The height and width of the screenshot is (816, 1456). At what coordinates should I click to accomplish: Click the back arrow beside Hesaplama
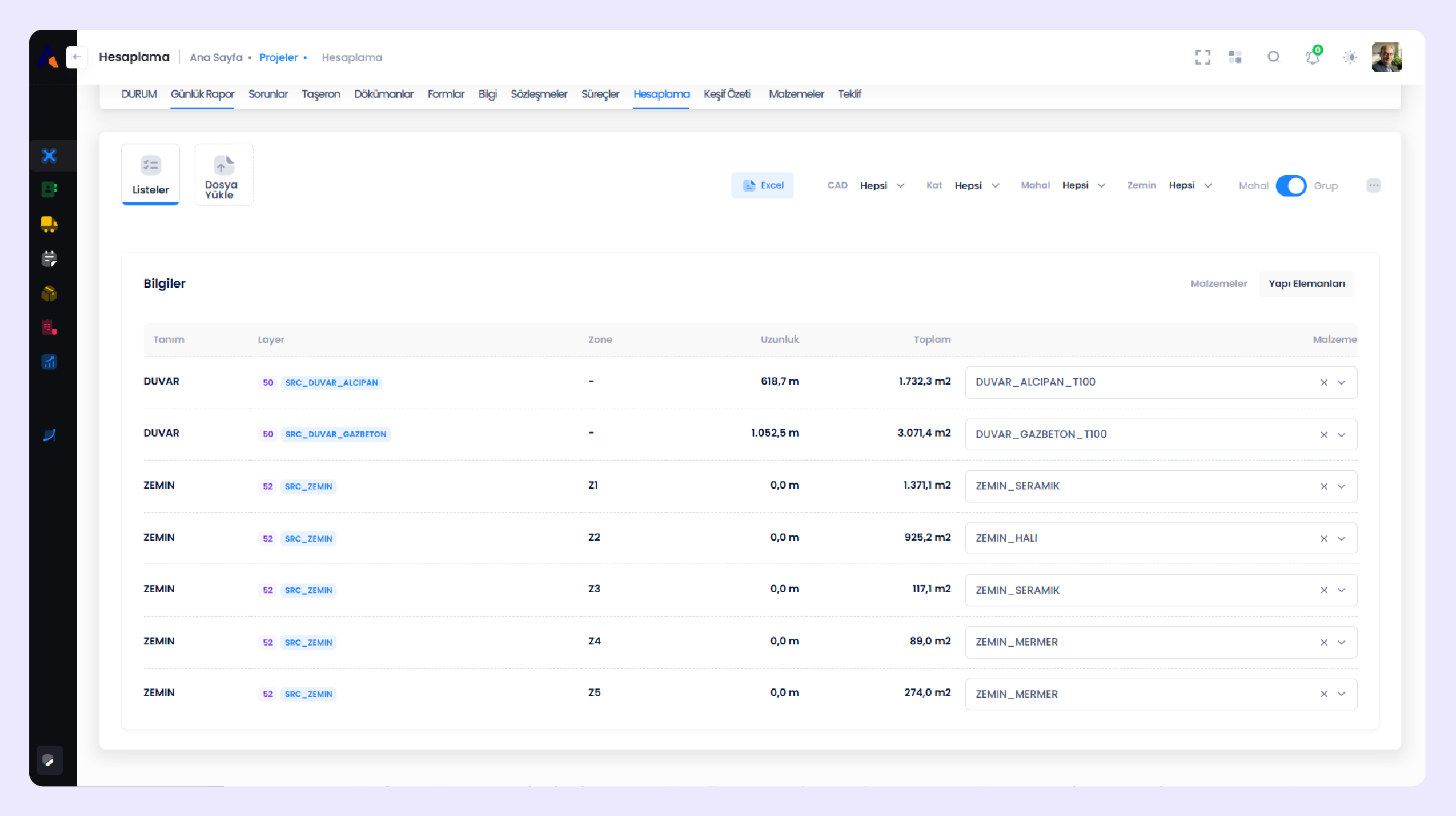(77, 57)
